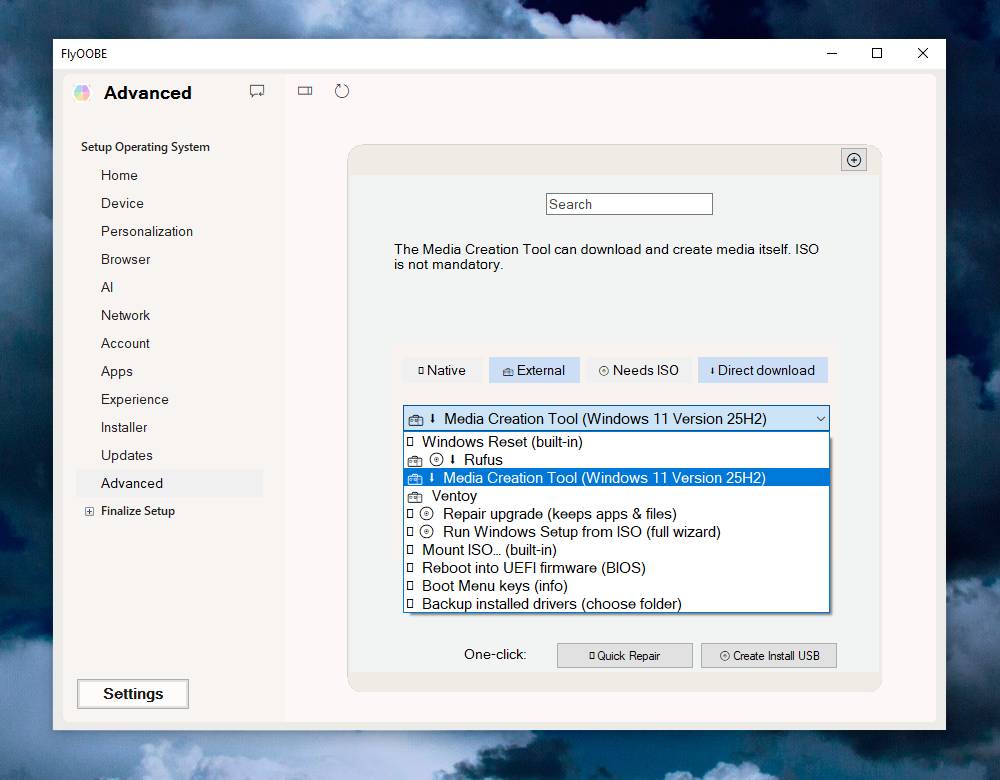Expand the Finalize Setup tree node
1000x780 pixels.
pyautogui.click(x=89, y=511)
